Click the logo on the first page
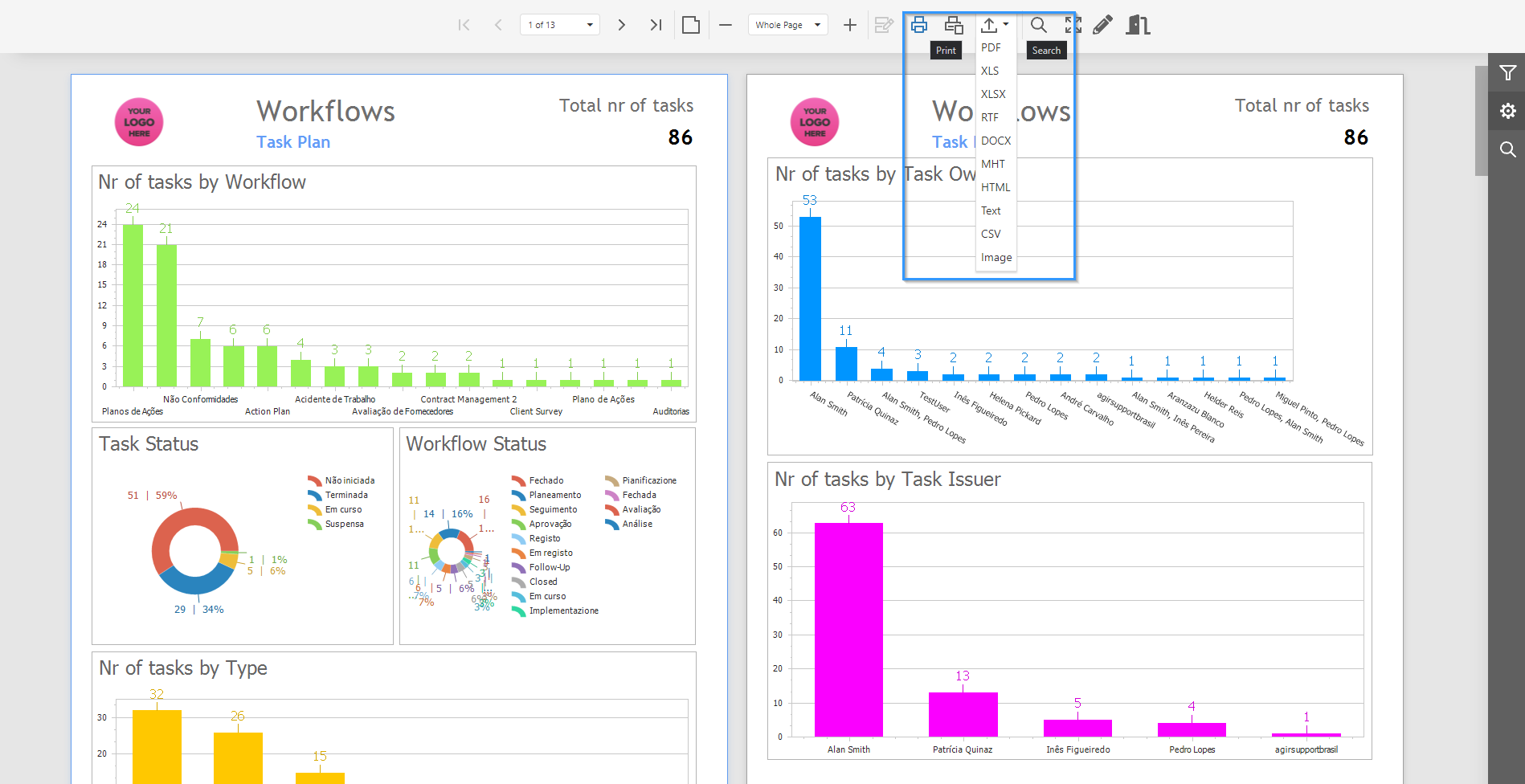This screenshot has height=784, width=1525. pyautogui.click(x=139, y=122)
